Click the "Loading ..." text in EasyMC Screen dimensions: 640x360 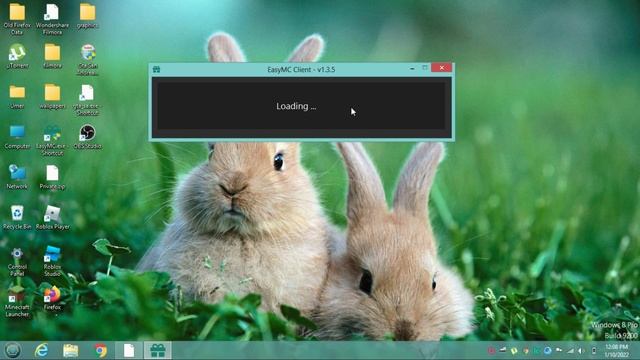pyautogui.click(x=296, y=106)
